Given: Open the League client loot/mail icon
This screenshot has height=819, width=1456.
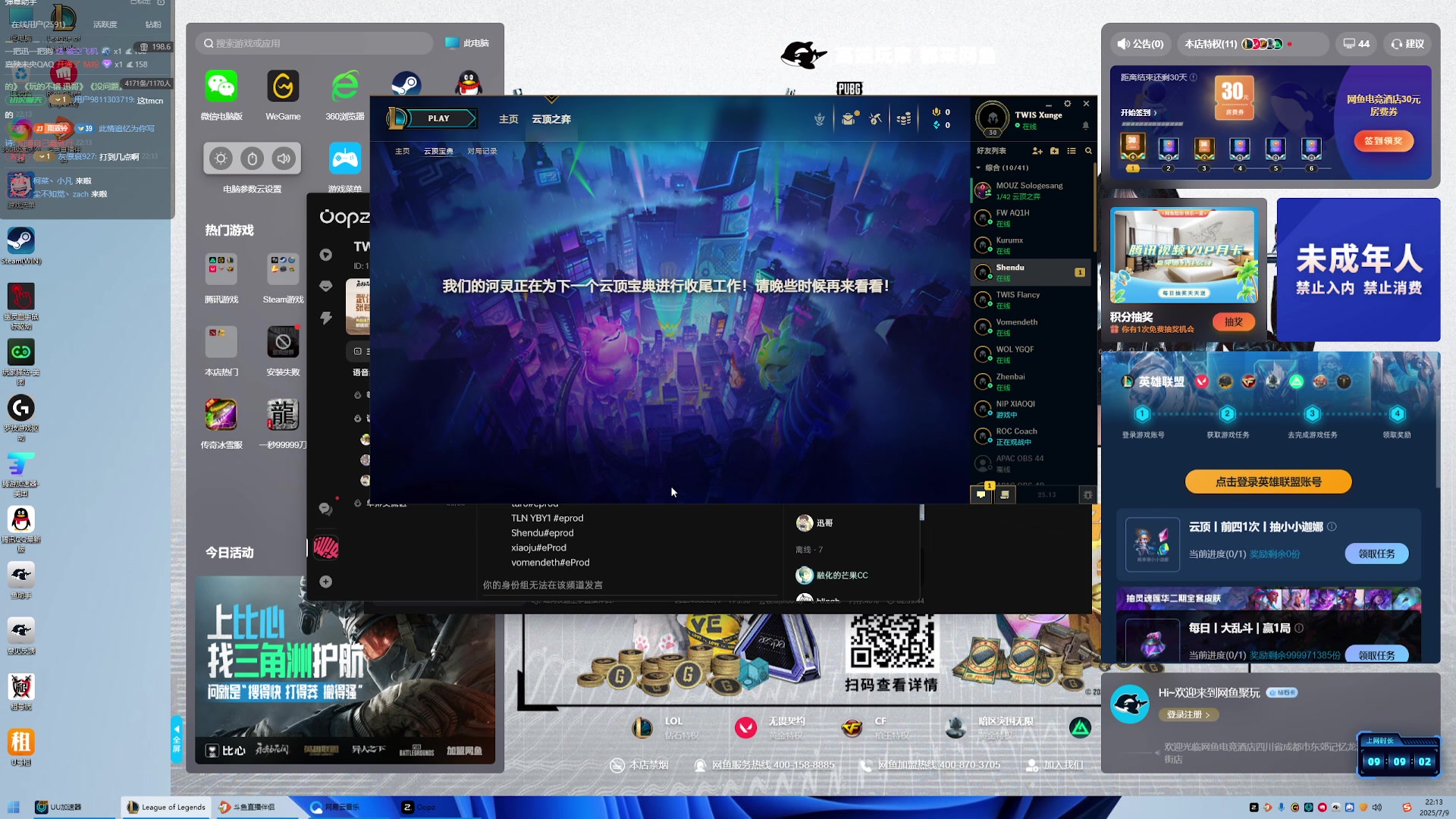Looking at the screenshot, I should [x=849, y=118].
